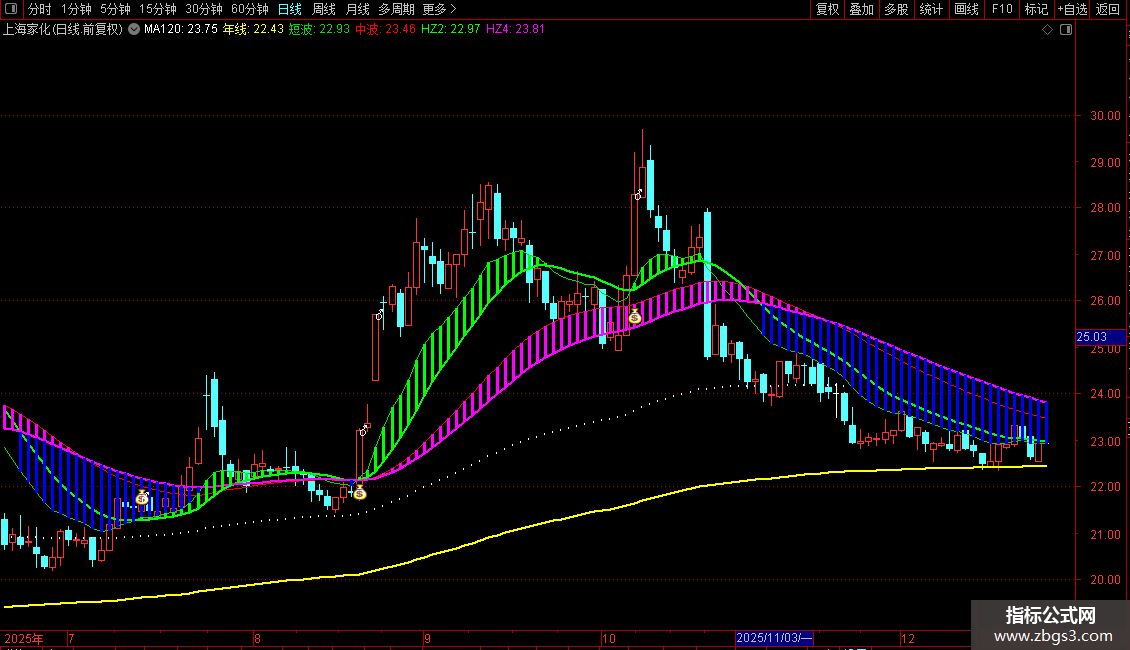The image size is (1130, 650).
Task: Click the 短波: 22.93 indicator label
Action: tap(319, 30)
